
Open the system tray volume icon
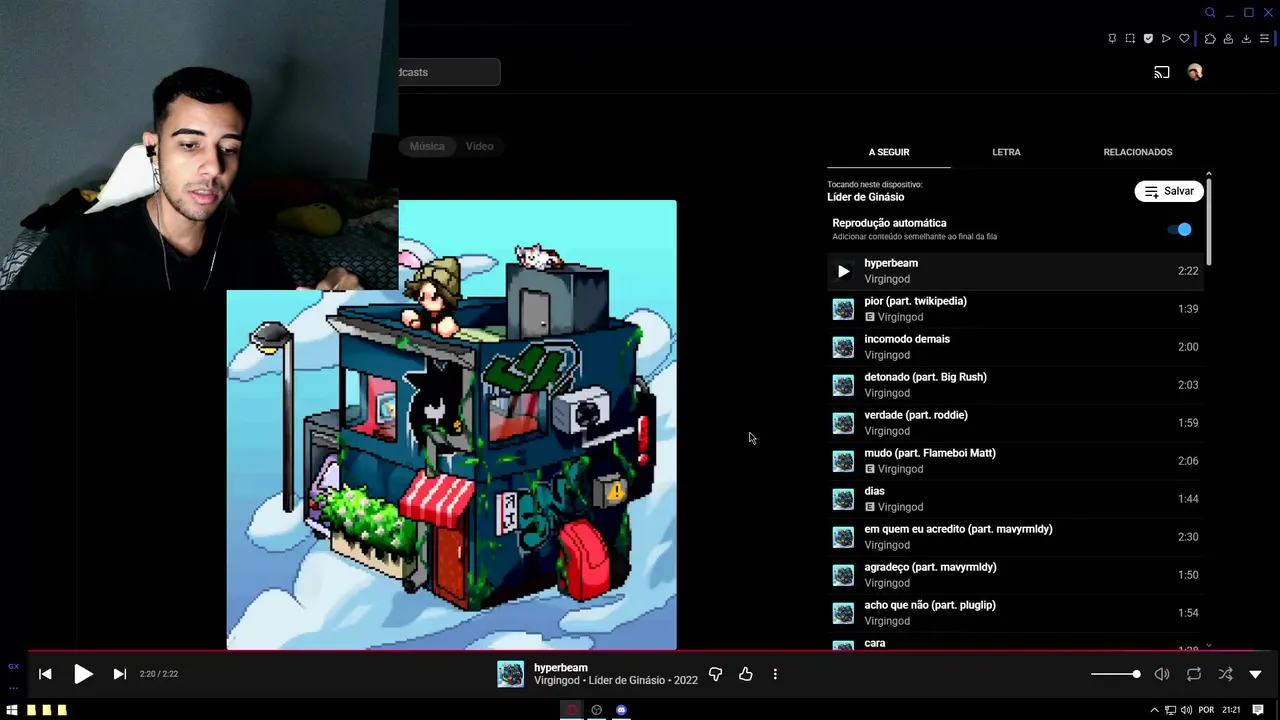1186,710
